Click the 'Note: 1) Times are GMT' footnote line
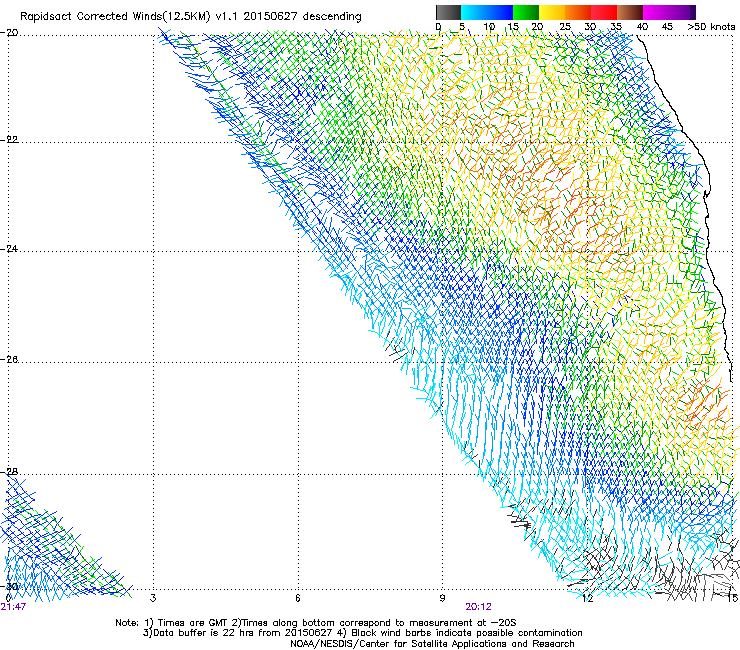 coord(316,623)
